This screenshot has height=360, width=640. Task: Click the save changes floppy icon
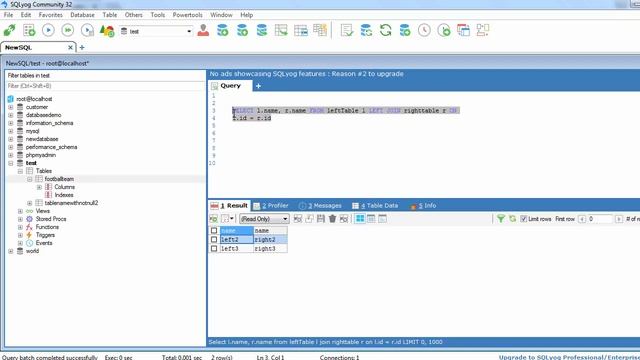pos(321,219)
